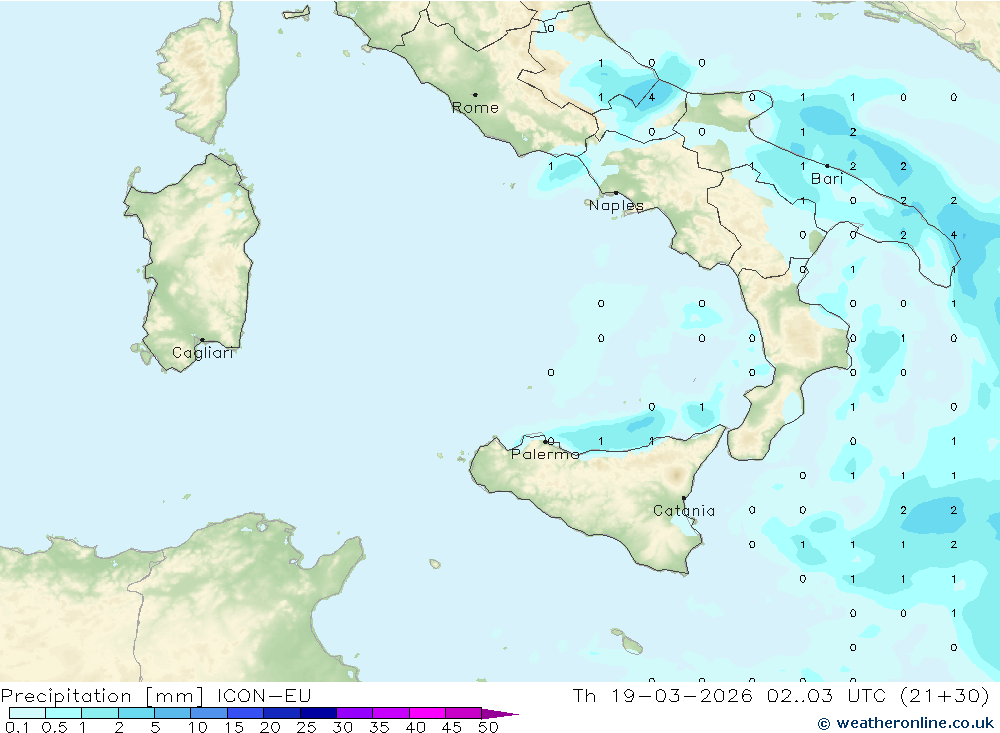Click the Palermo city label

[x=545, y=454]
